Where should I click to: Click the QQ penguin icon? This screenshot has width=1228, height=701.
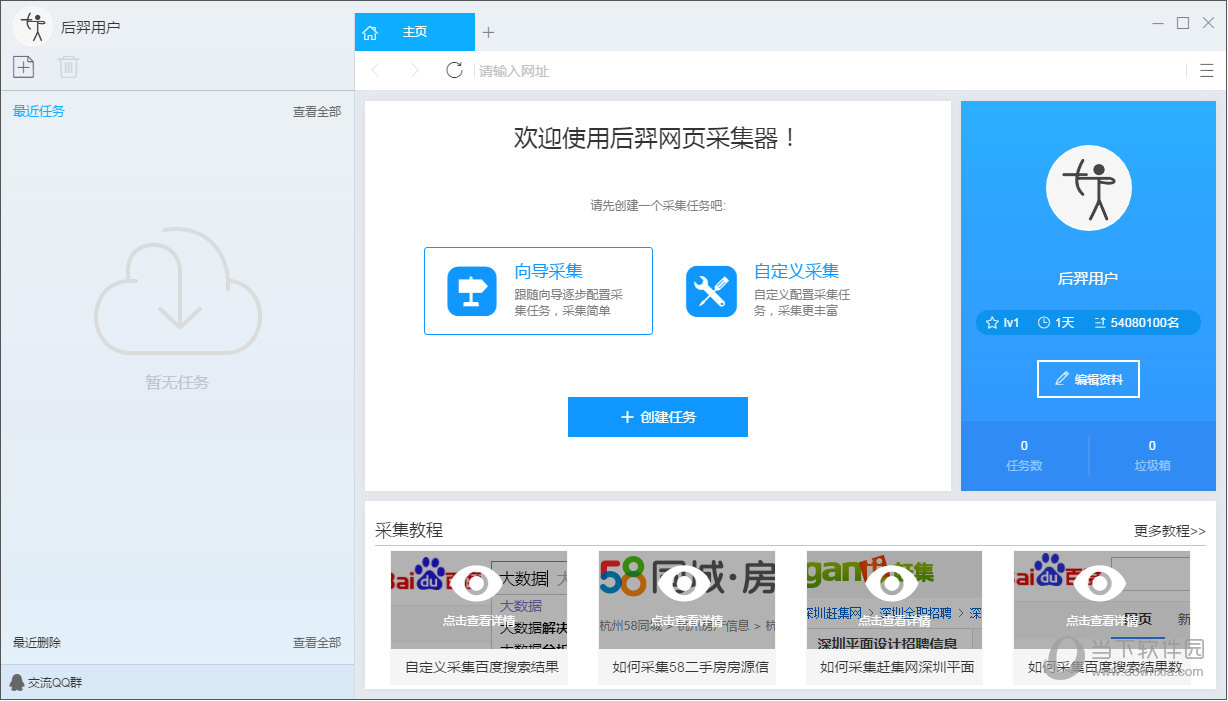16,683
